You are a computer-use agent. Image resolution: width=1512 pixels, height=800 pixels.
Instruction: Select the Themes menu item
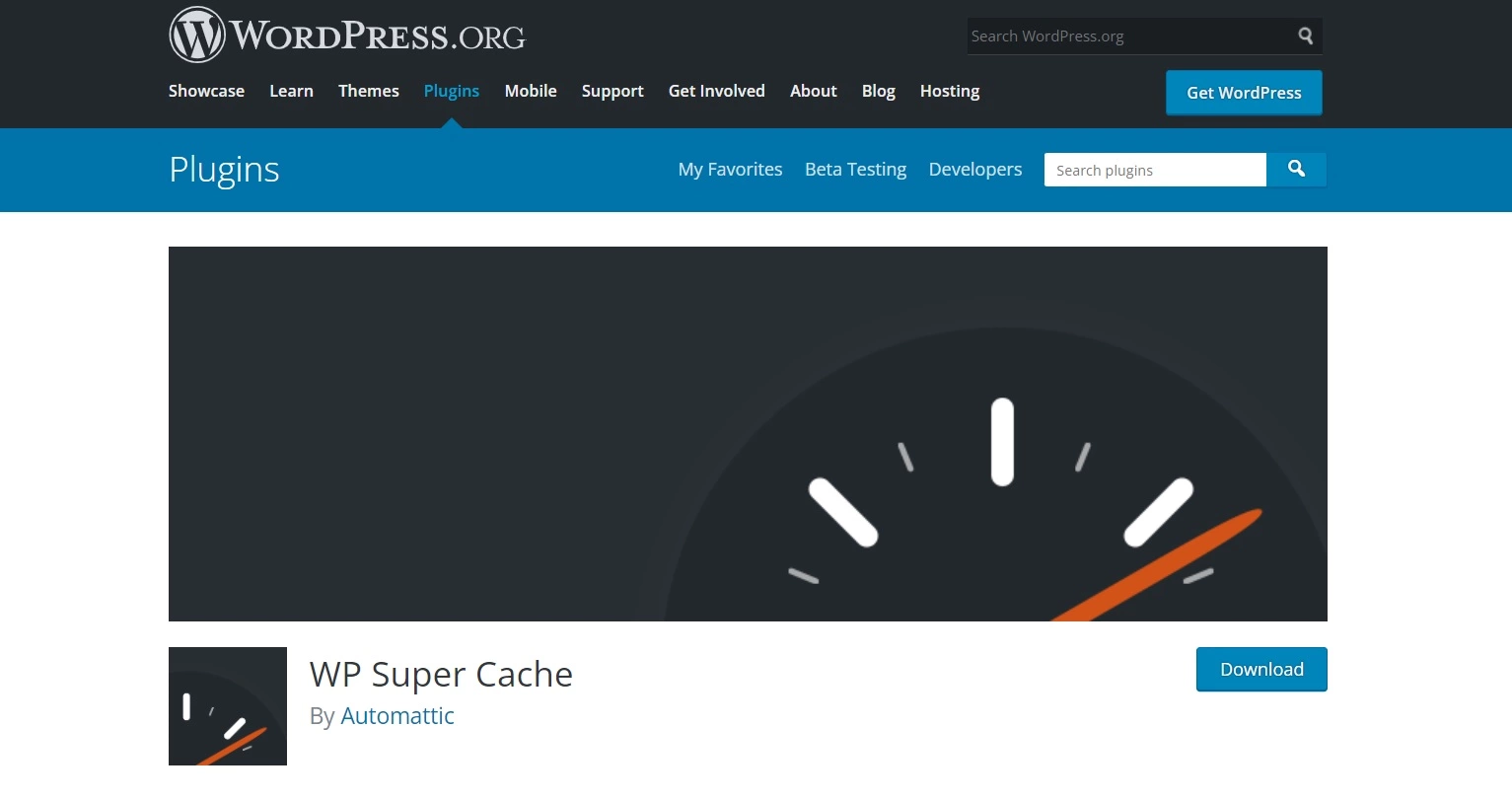click(368, 91)
